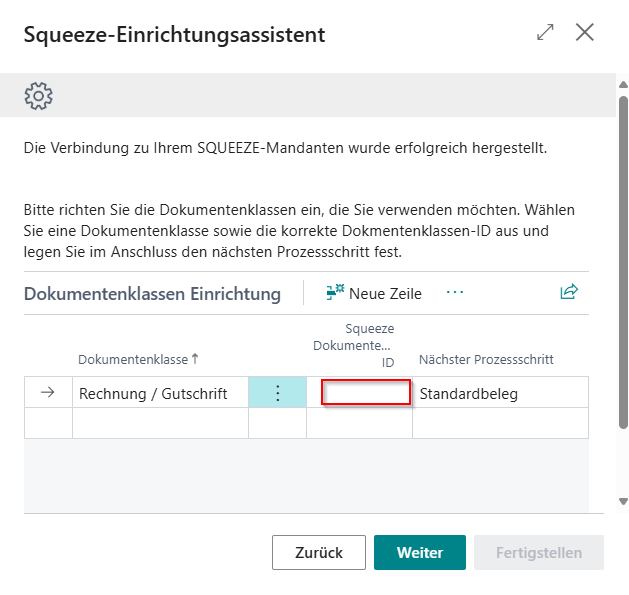
Task: Click the settings gear icon
Action: (x=38, y=96)
